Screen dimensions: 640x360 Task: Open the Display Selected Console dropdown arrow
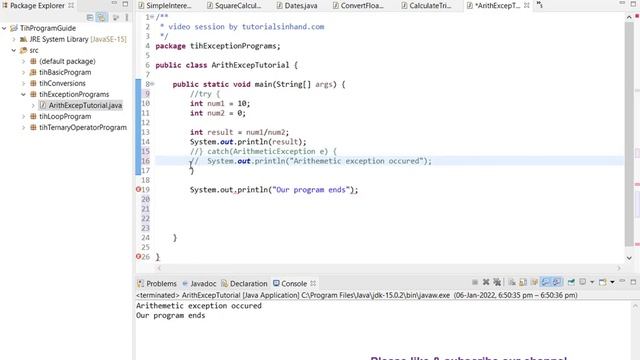coord(592,282)
